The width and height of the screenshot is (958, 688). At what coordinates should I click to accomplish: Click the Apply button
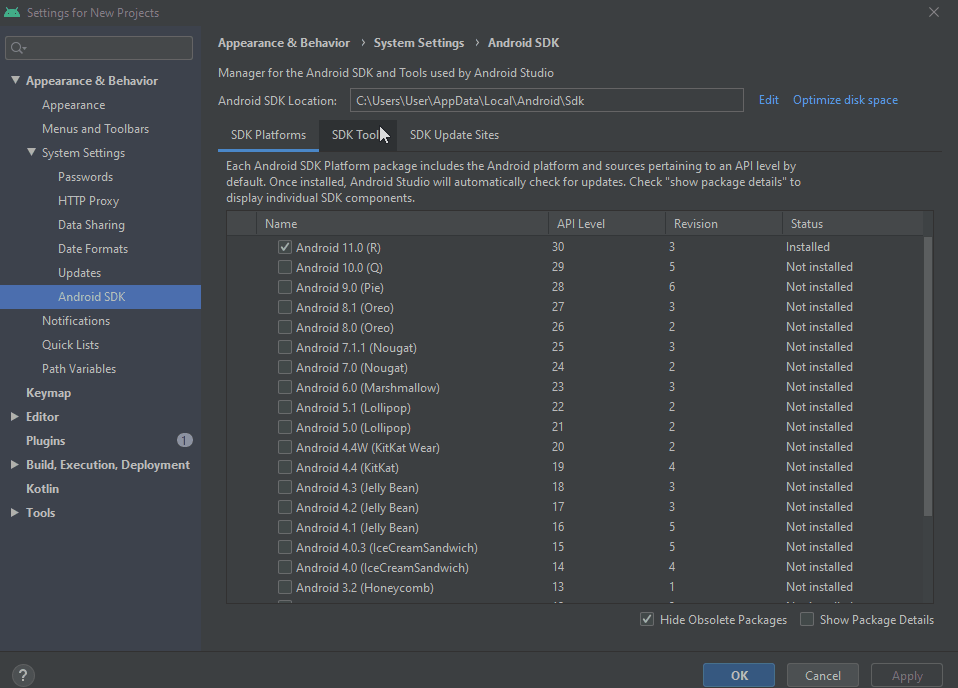coord(907,675)
